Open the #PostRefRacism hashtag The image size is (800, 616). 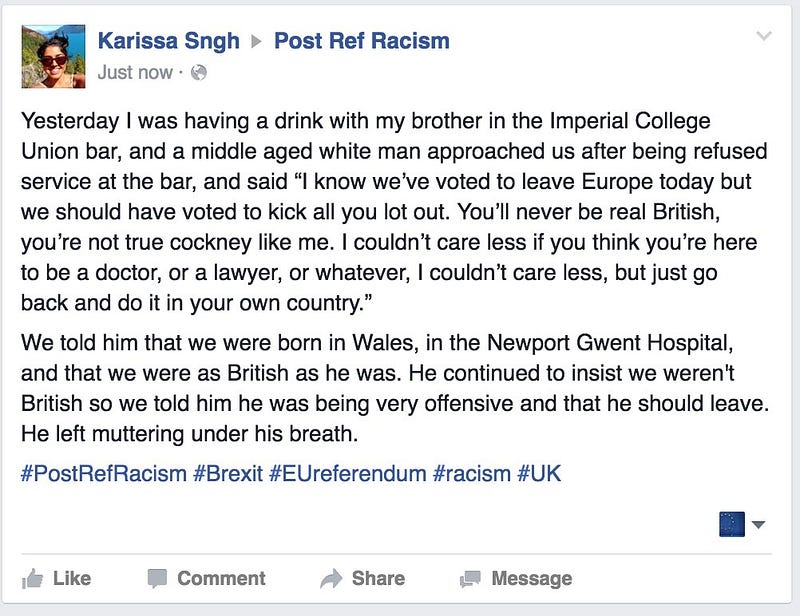[x=103, y=473]
